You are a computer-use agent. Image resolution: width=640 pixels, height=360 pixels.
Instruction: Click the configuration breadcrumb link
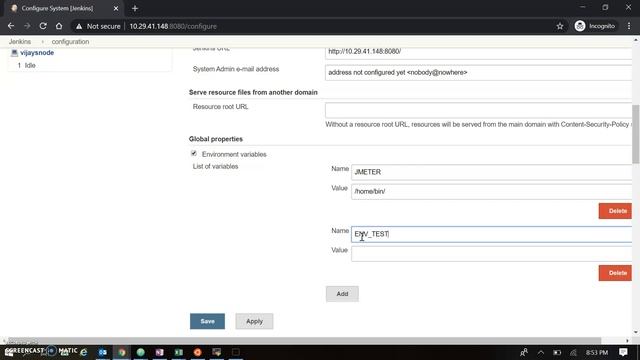pos(70,42)
